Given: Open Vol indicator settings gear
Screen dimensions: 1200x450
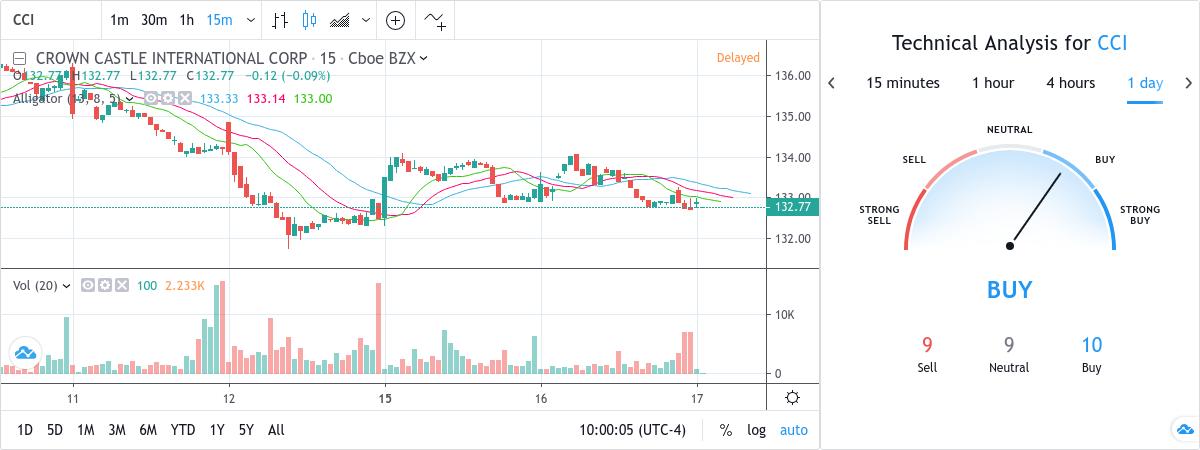Looking at the screenshot, I should [105, 285].
